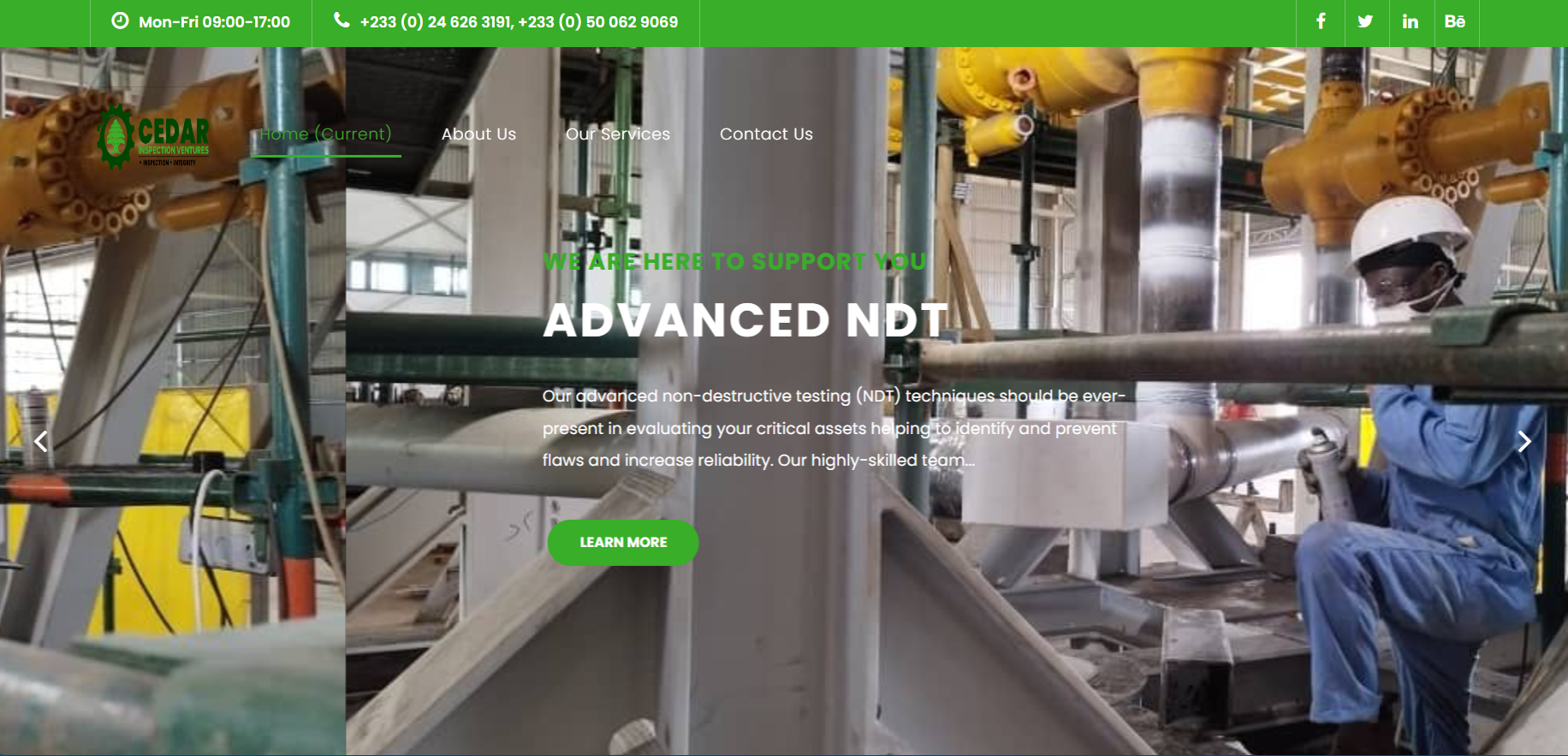Click the phone handset icon
This screenshot has width=1568, height=756.
(342, 21)
